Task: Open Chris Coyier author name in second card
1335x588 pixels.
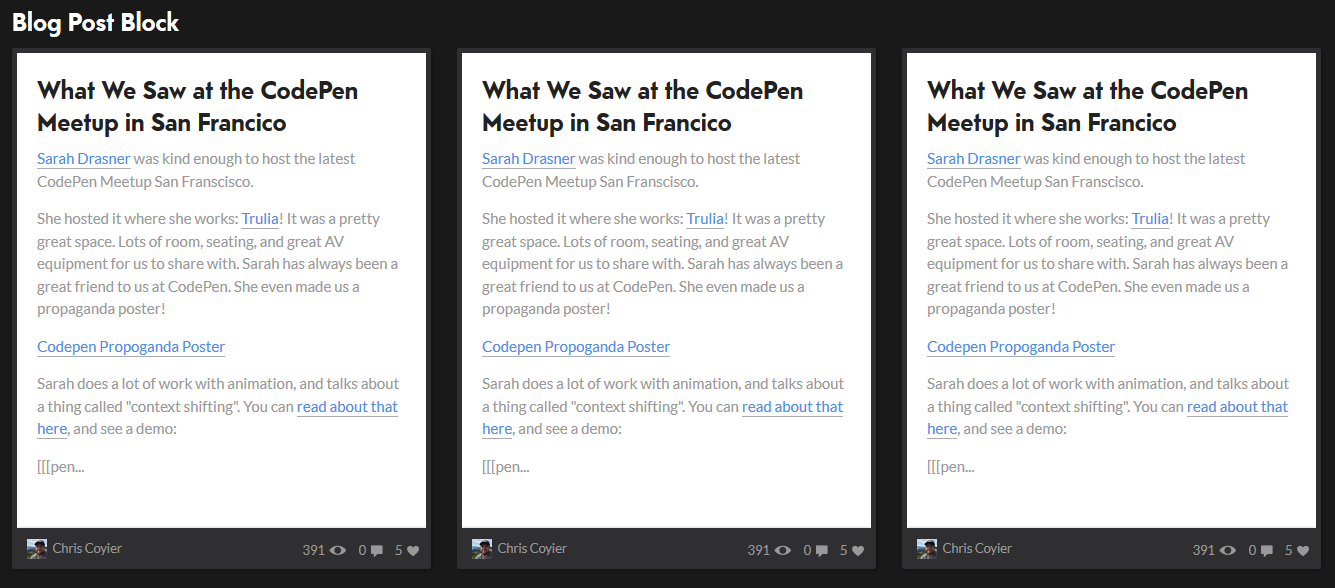Action: pos(532,548)
